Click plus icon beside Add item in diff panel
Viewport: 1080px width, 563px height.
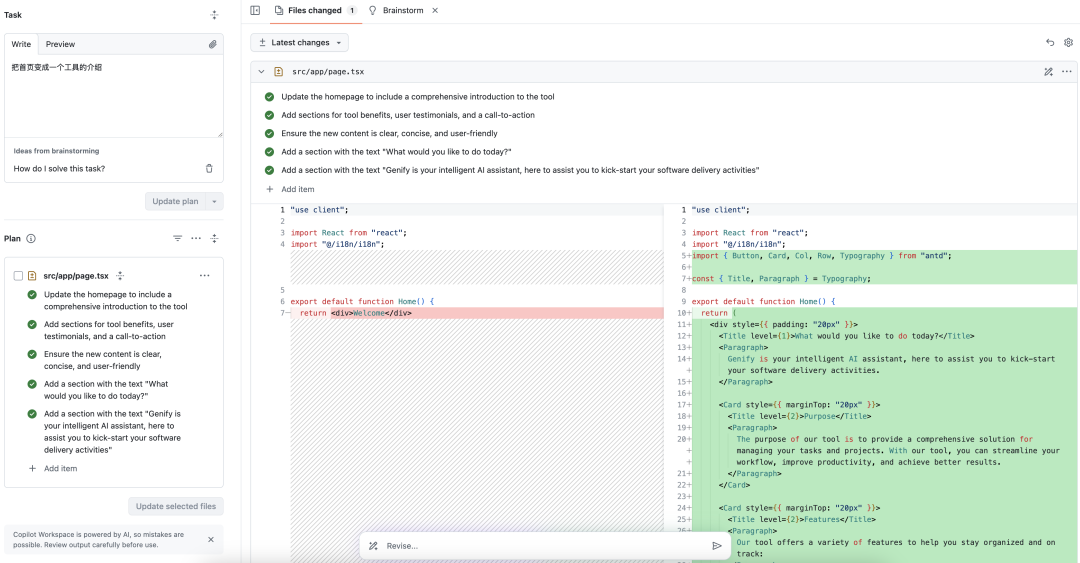point(269,189)
